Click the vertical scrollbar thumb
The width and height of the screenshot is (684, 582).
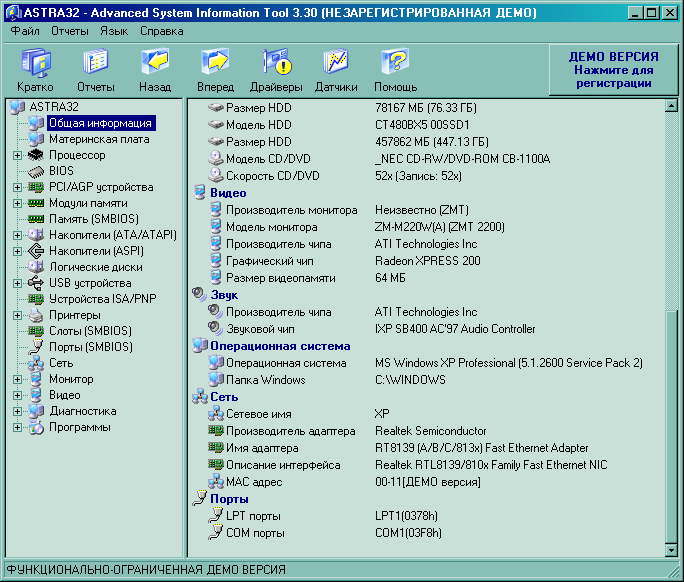coord(671,426)
